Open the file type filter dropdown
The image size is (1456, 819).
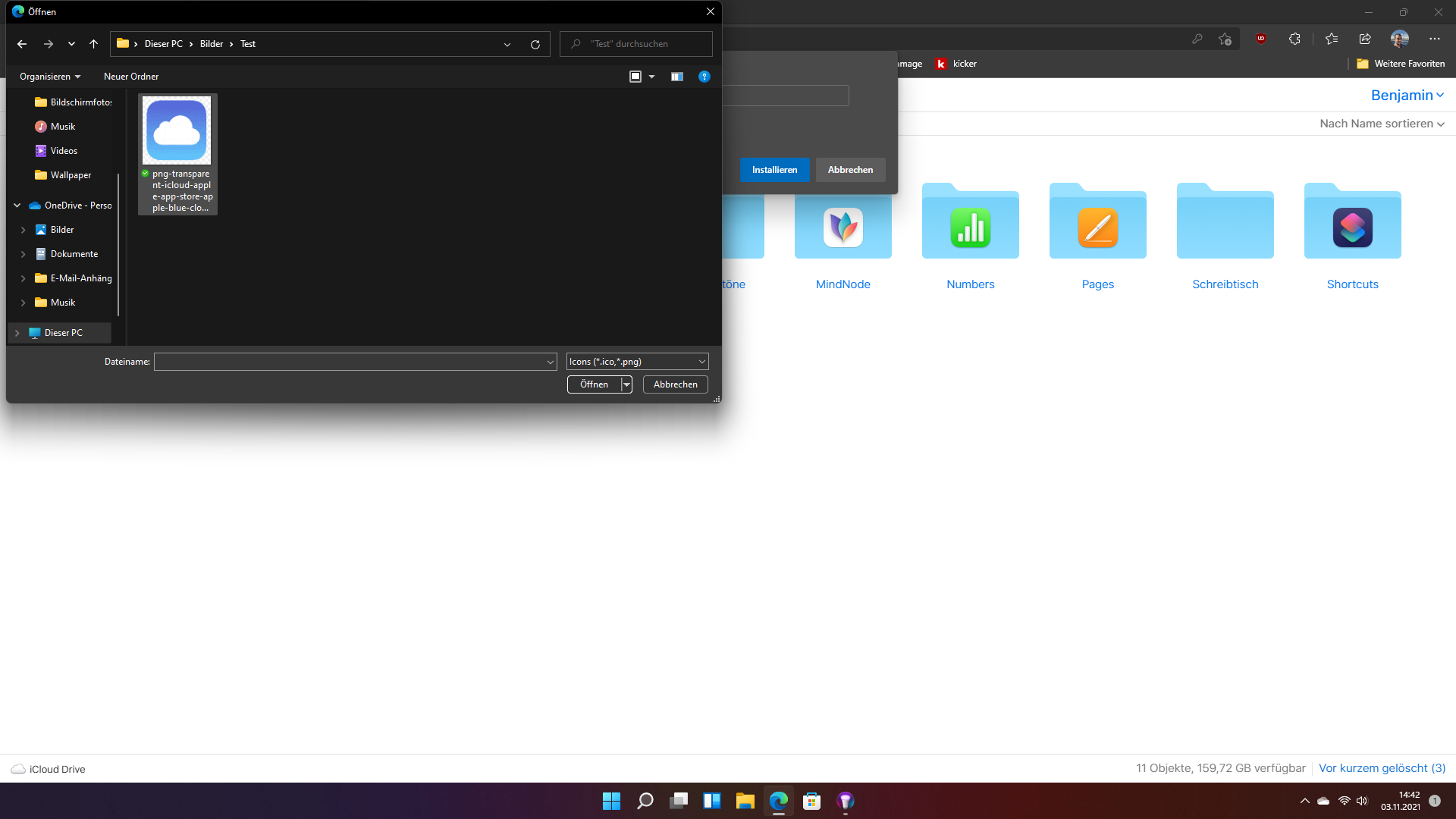pos(637,362)
